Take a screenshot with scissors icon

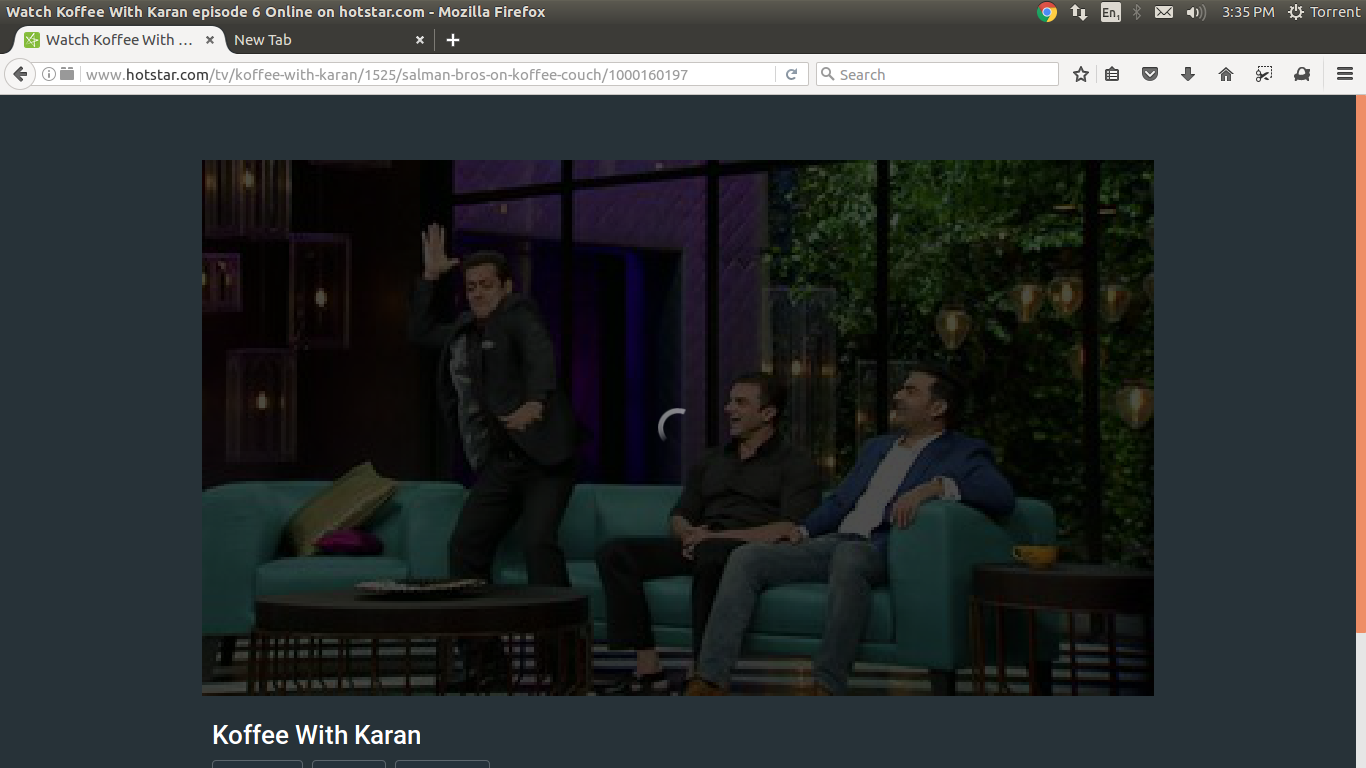coord(1264,74)
